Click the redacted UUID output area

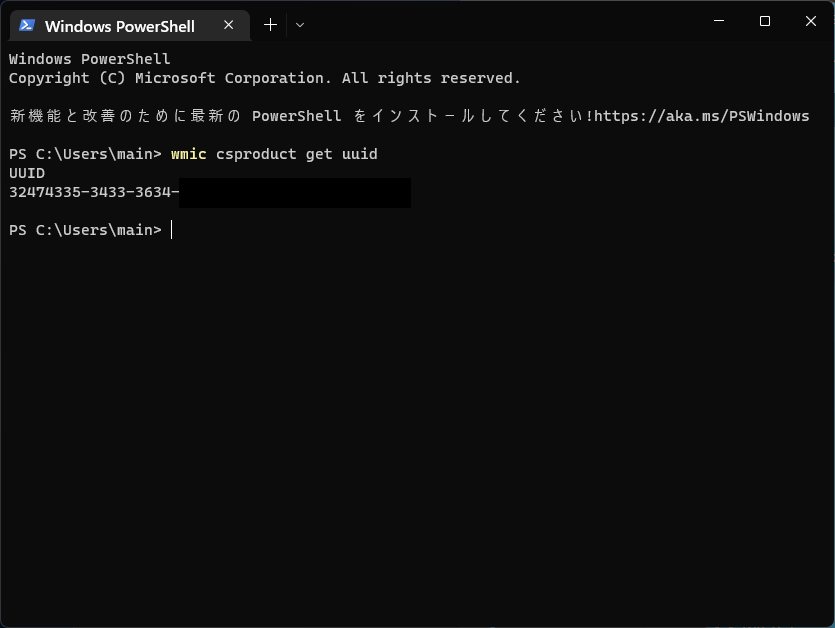point(295,193)
